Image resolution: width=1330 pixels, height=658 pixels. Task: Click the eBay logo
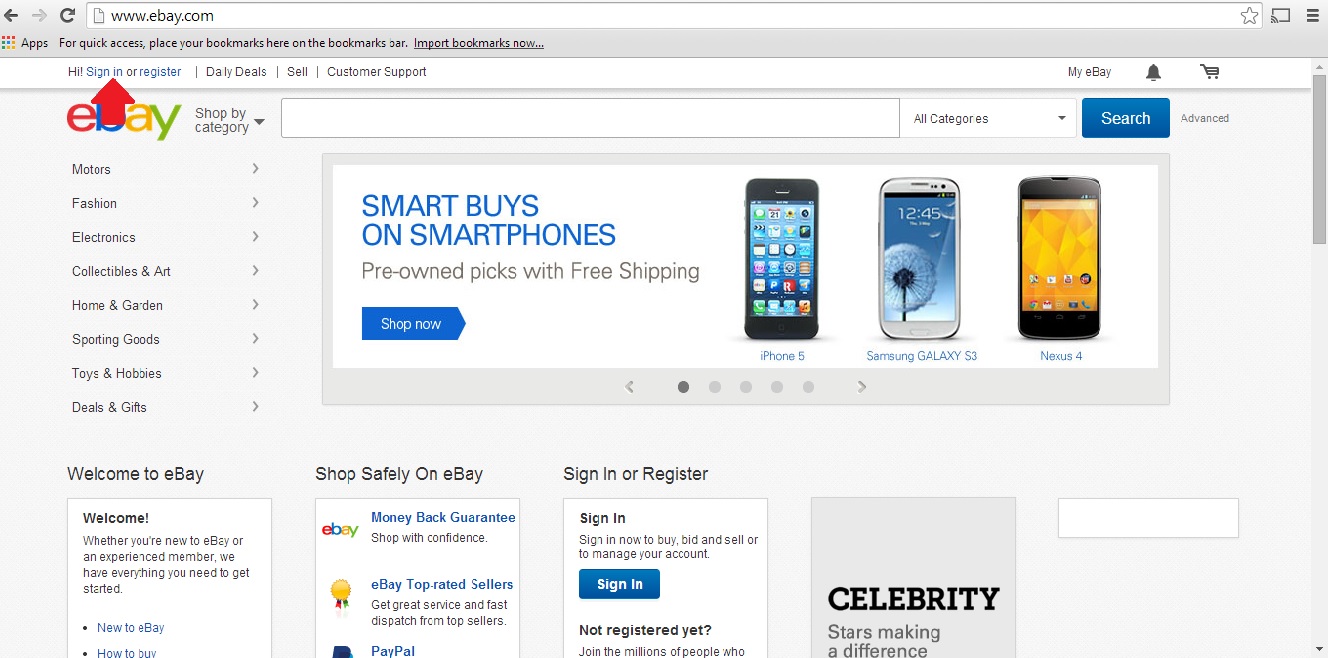[x=123, y=116]
